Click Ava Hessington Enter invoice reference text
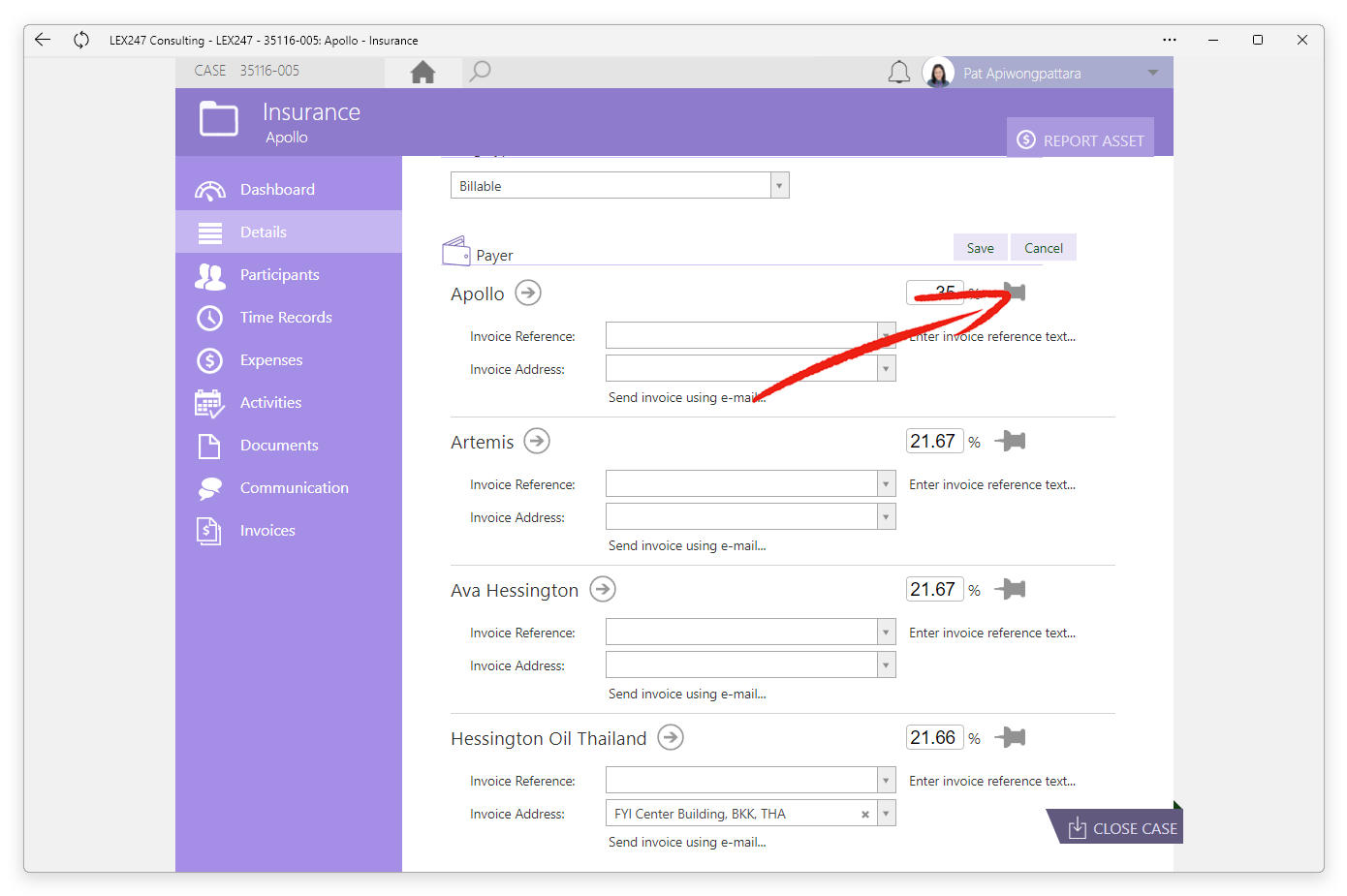 [992, 633]
